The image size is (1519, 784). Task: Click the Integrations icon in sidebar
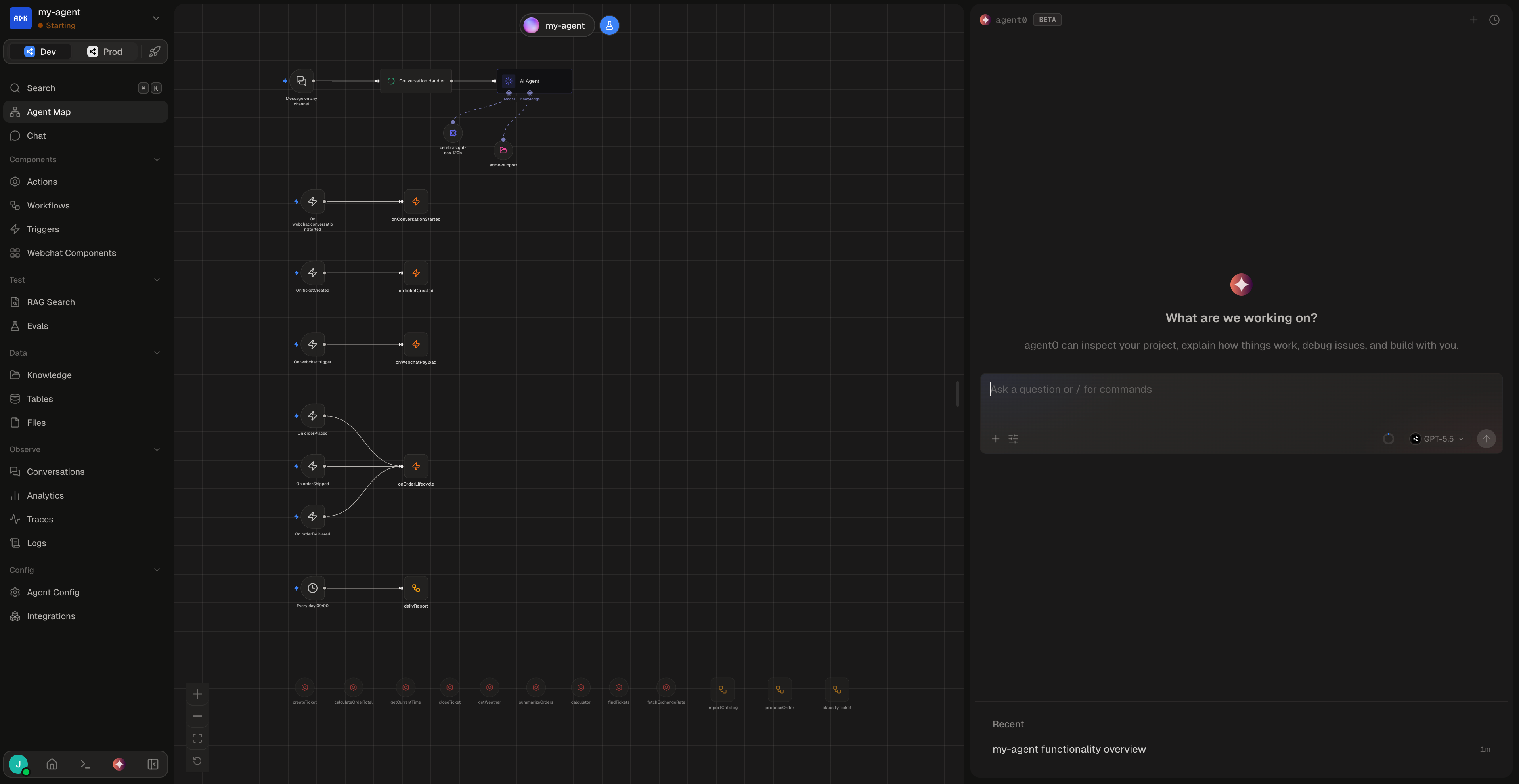[15, 616]
